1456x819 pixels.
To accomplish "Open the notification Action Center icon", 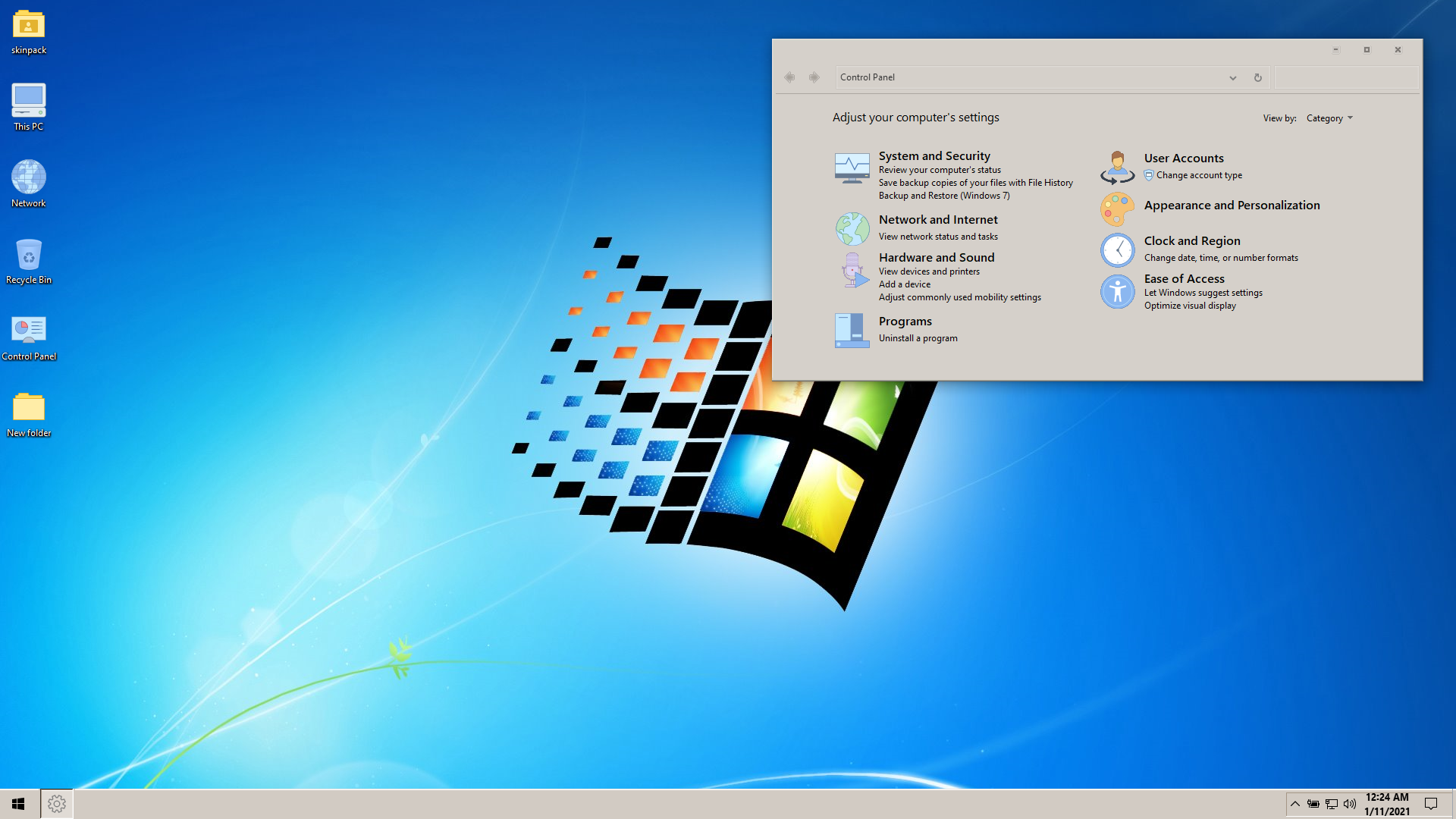I will click(1431, 804).
